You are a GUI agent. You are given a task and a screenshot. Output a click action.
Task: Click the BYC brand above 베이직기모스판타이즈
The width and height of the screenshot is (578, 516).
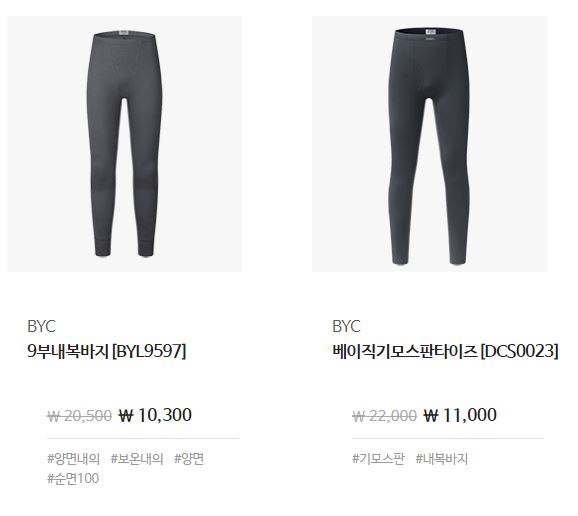point(346,326)
